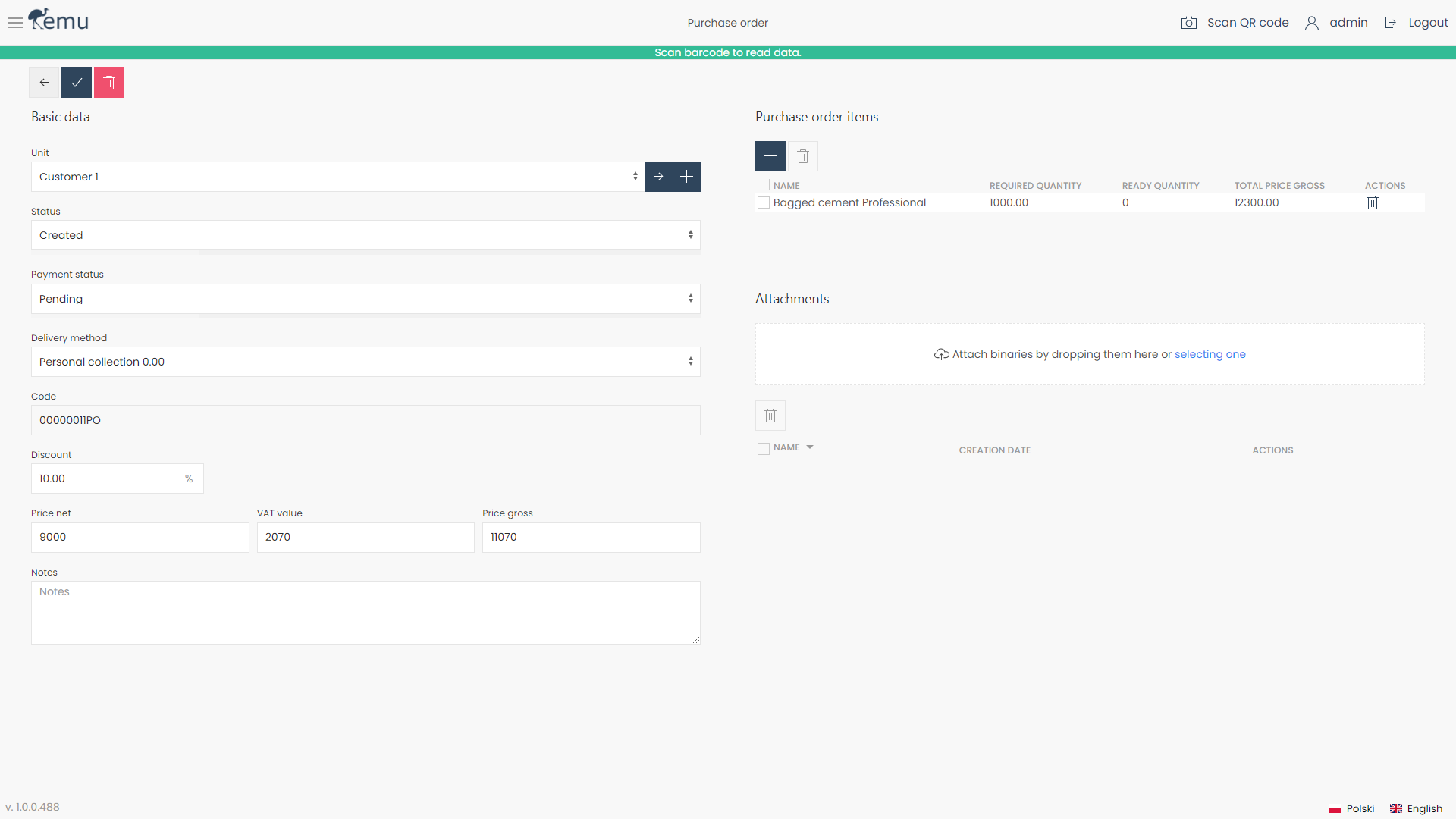Delete the purchase order using red trash icon
Viewport: 1456px width, 819px height.
point(108,82)
